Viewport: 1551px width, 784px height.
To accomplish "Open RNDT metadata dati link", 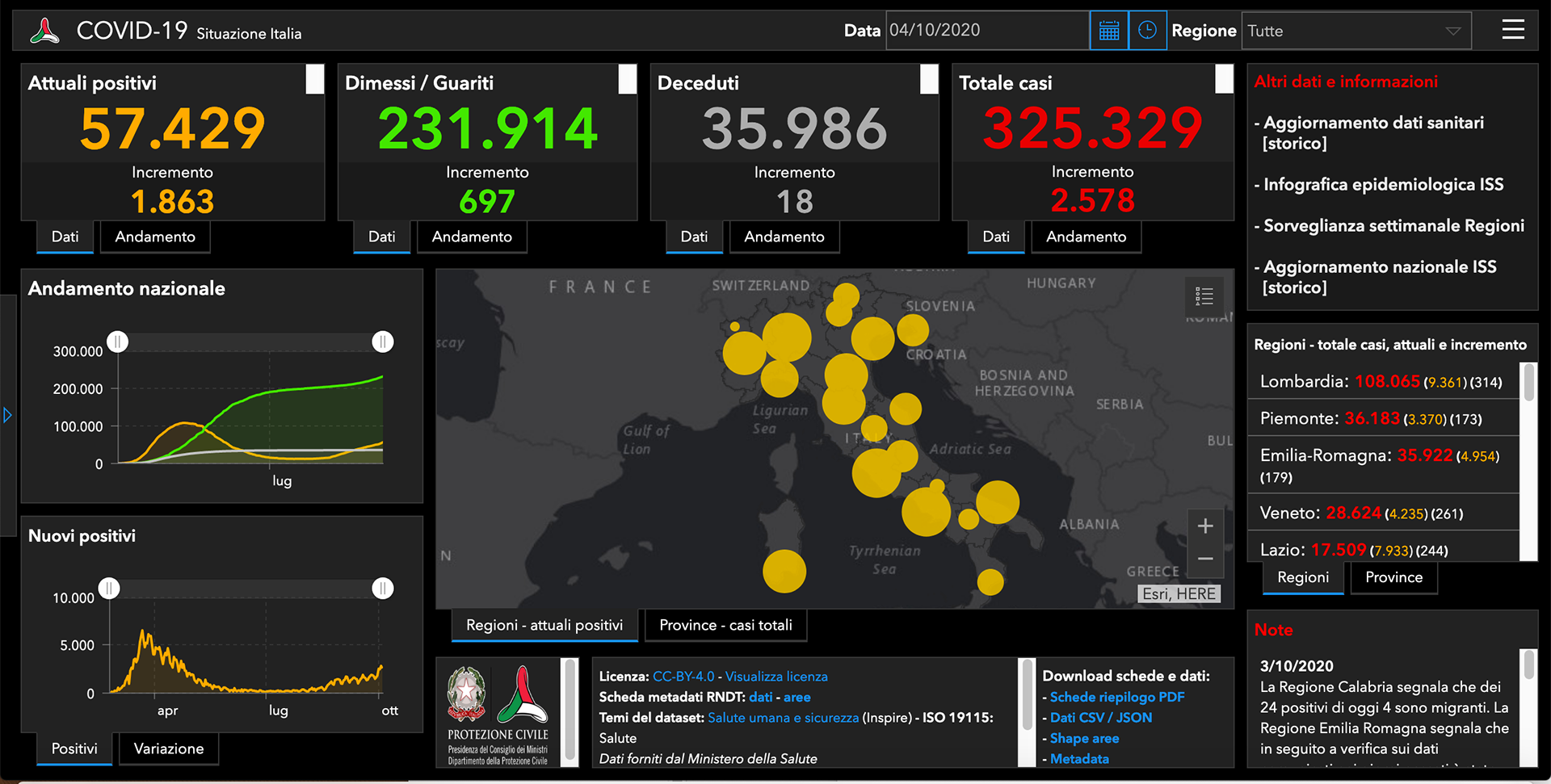I will (760, 697).
